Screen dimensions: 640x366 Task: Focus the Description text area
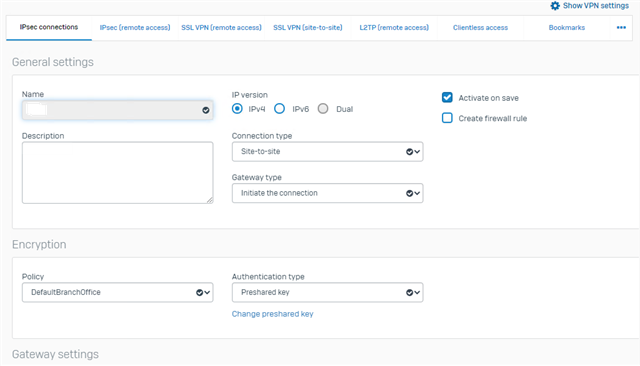click(x=118, y=173)
